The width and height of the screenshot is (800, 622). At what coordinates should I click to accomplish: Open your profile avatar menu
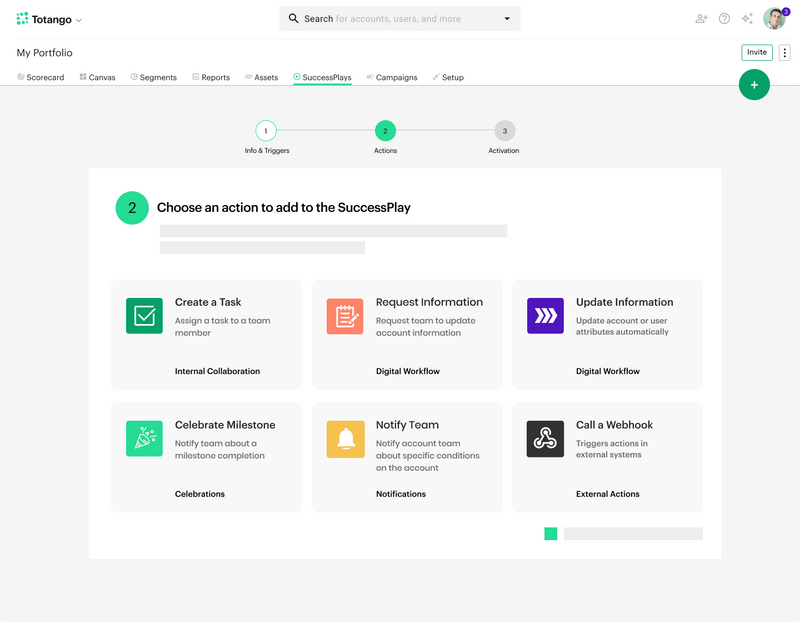click(x=771, y=18)
